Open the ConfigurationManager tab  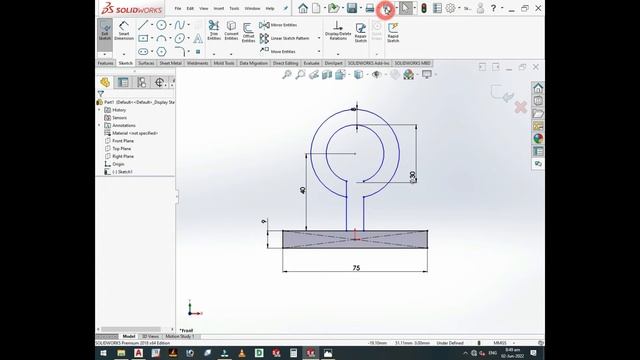141,82
